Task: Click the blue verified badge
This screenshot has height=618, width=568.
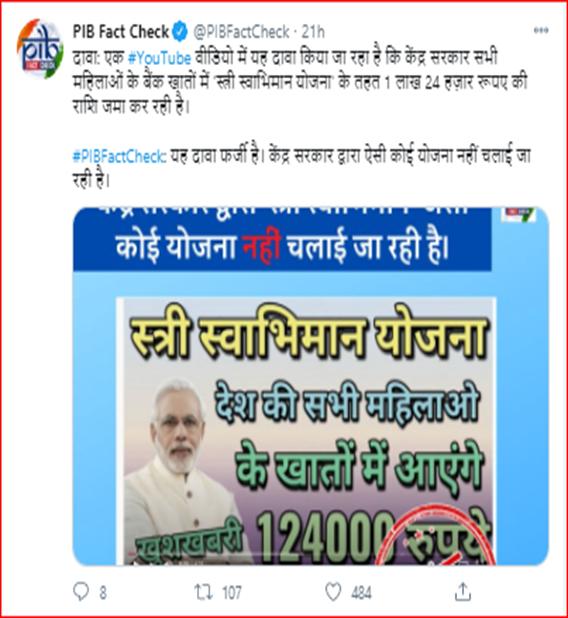Action: pyautogui.click(x=180, y=32)
